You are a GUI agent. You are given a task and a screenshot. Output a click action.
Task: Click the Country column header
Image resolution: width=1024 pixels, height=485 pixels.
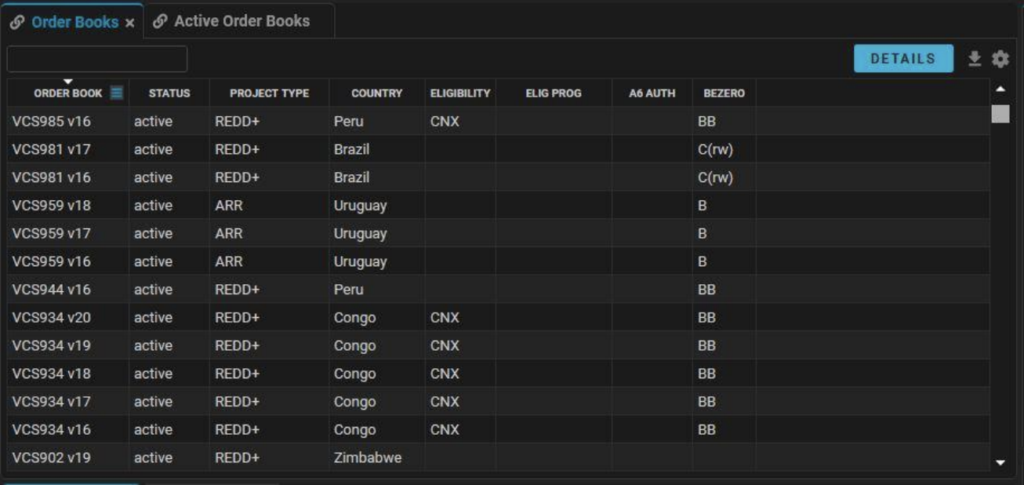point(377,93)
